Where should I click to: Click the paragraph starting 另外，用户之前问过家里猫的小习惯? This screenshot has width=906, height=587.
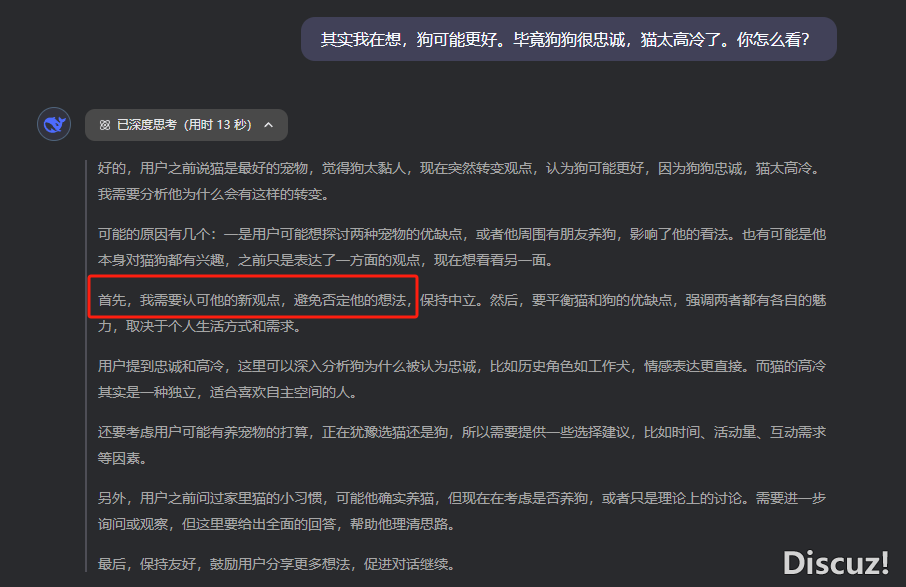coord(462,511)
